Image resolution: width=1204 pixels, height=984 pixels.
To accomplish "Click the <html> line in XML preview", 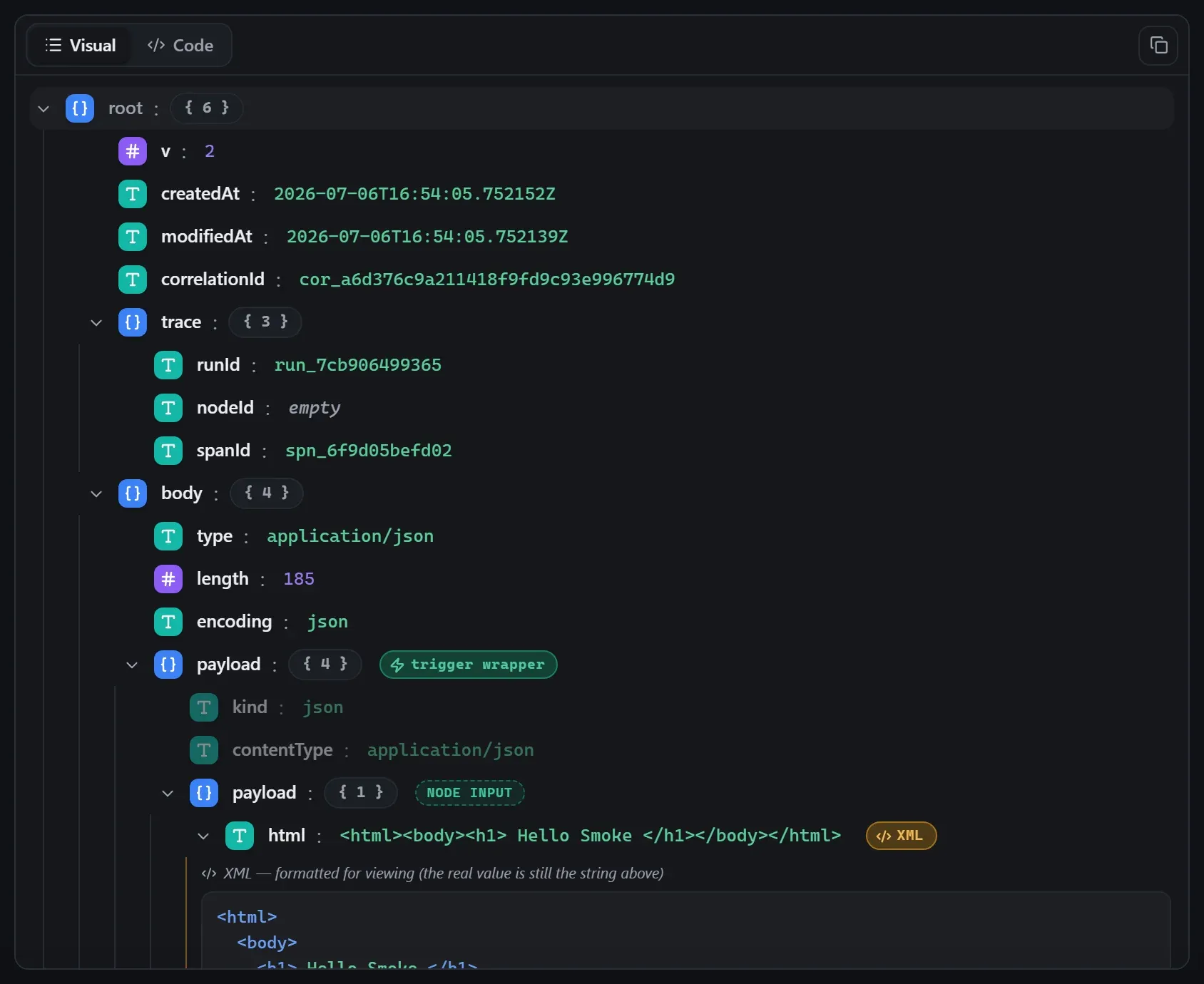I will click(247, 917).
